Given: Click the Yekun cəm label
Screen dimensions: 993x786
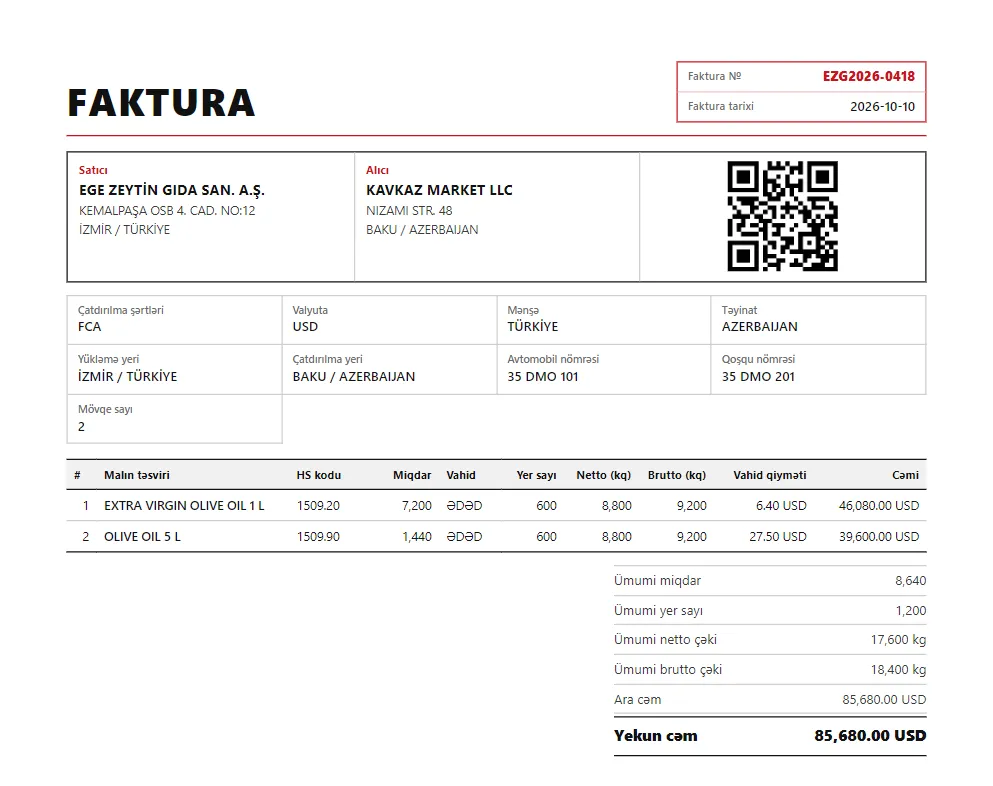Looking at the screenshot, I should pyautogui.click(x=655, y=735).
